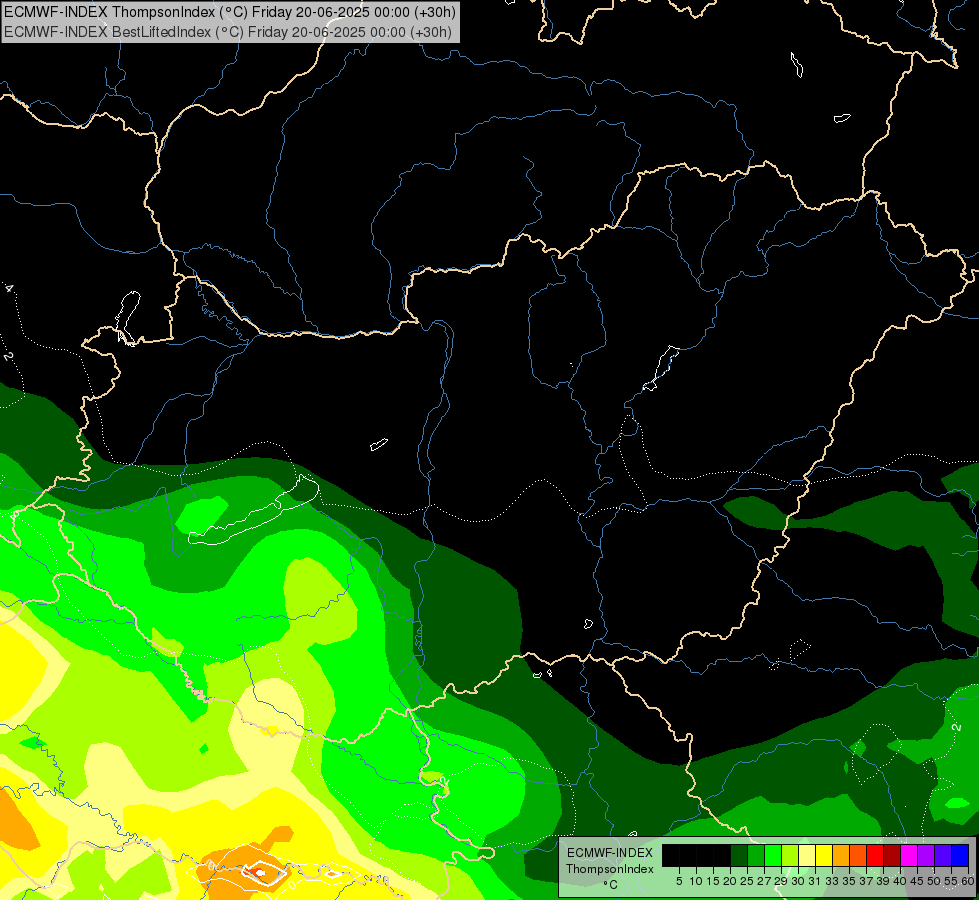Image resolution: width=979 pixels, height=900 pixels.
Task: Click the dark red 39–40 legend swatch
Action: pyautogui.click(x=892, y=855)
